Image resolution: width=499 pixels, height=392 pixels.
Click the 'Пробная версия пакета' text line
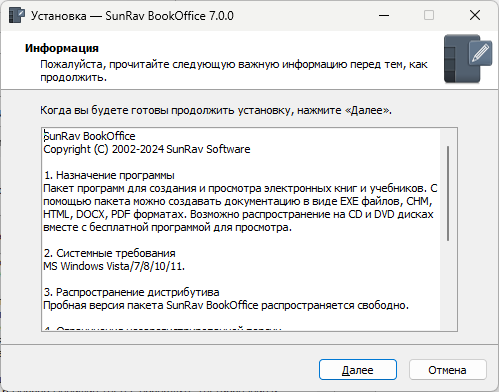226,305
